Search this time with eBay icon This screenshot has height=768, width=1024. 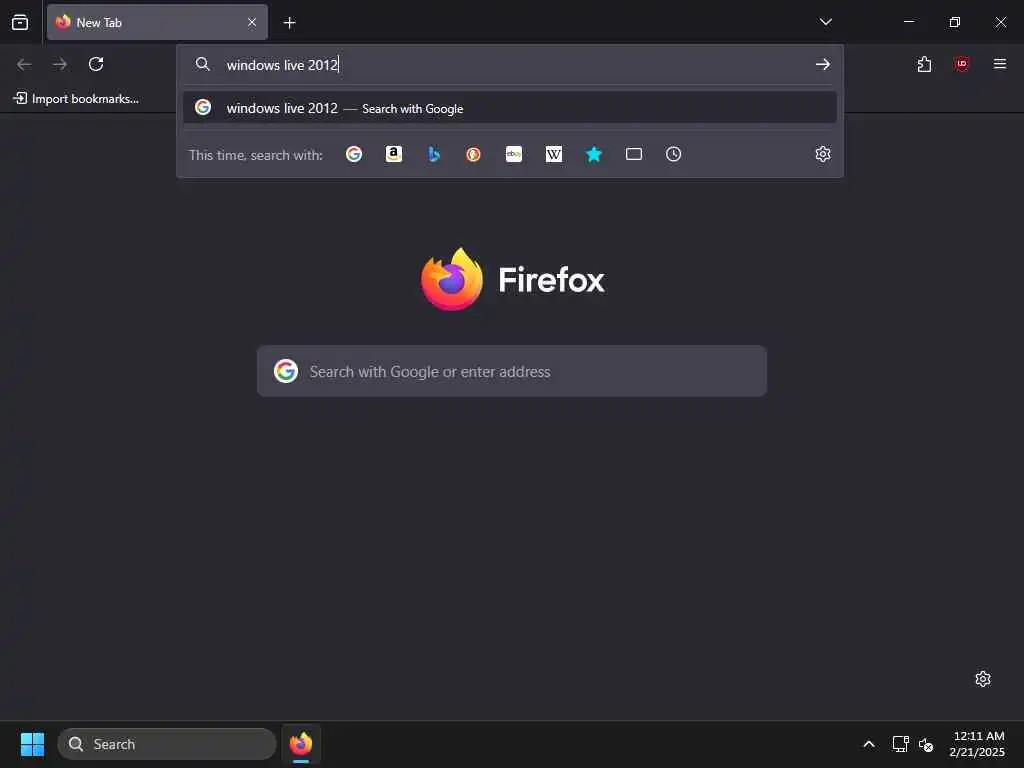point(513,154)
